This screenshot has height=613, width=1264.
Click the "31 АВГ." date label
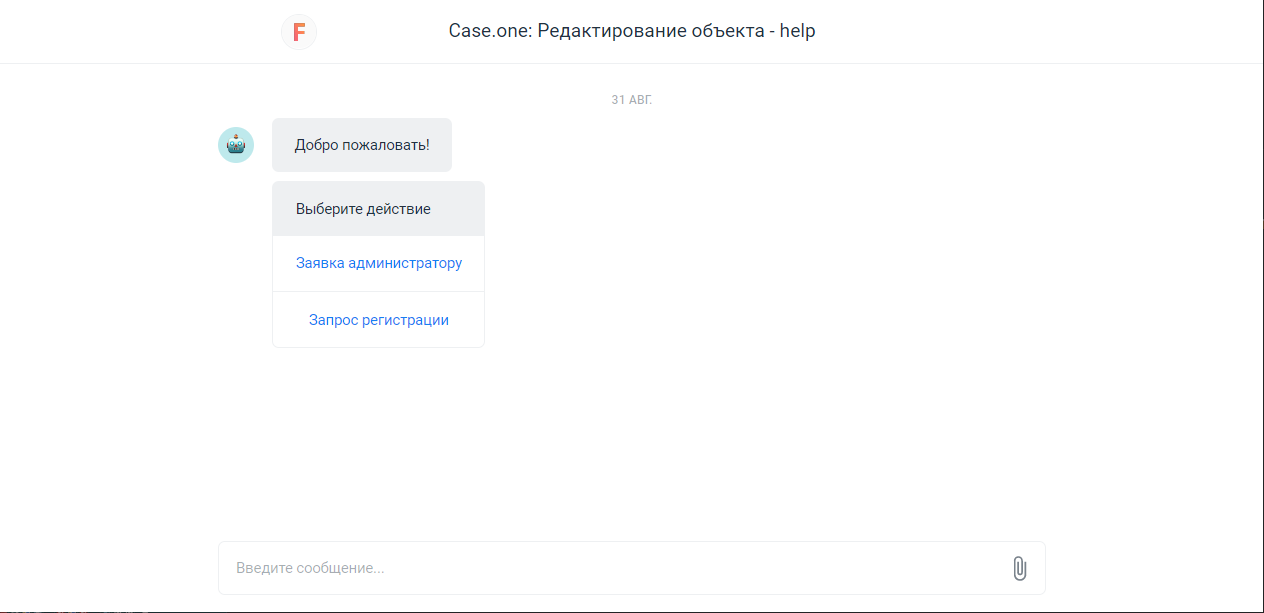pyautogui.click(x=632, y=100)
